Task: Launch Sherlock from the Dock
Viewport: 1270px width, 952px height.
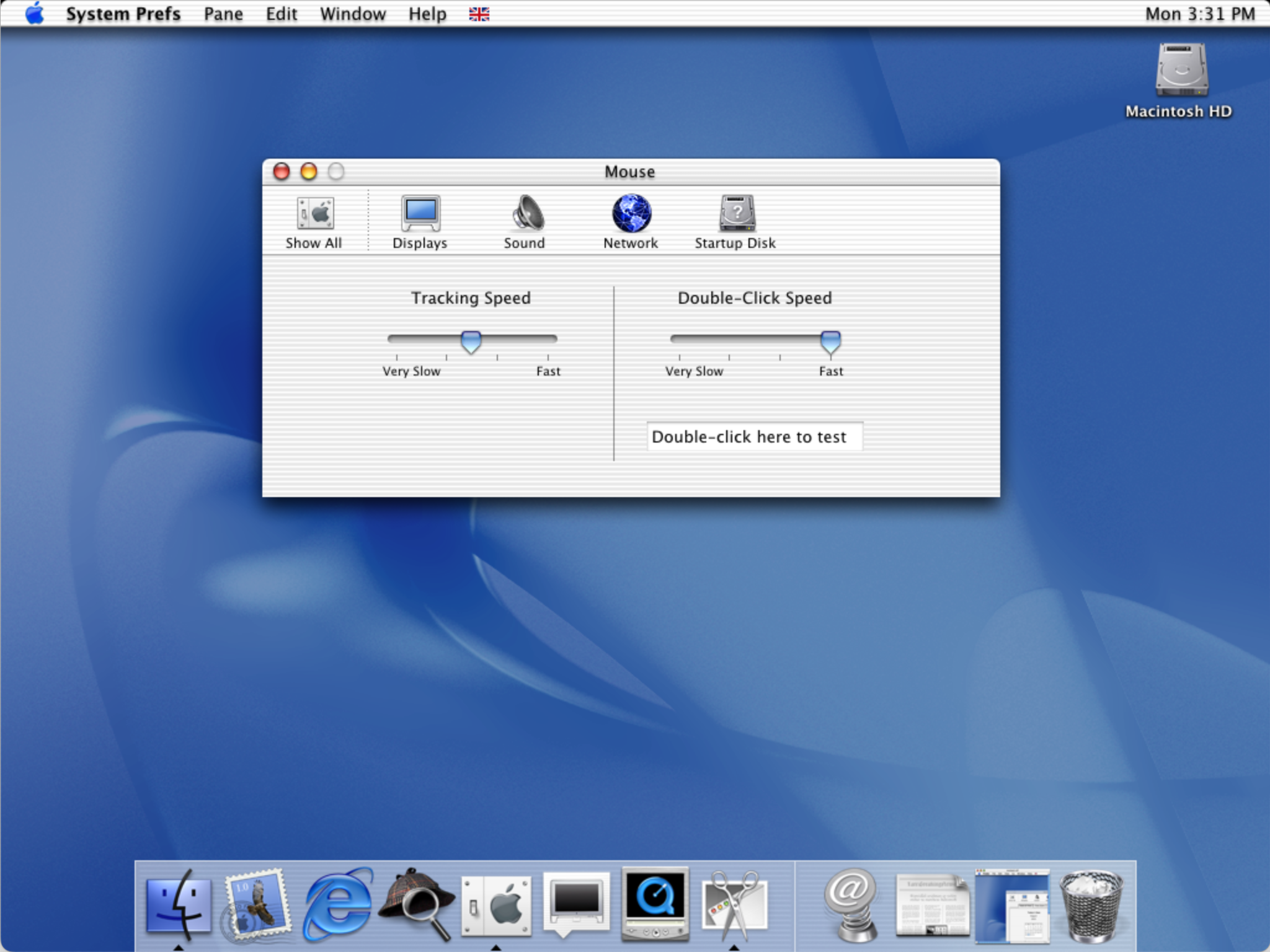Action: [417, 905]
